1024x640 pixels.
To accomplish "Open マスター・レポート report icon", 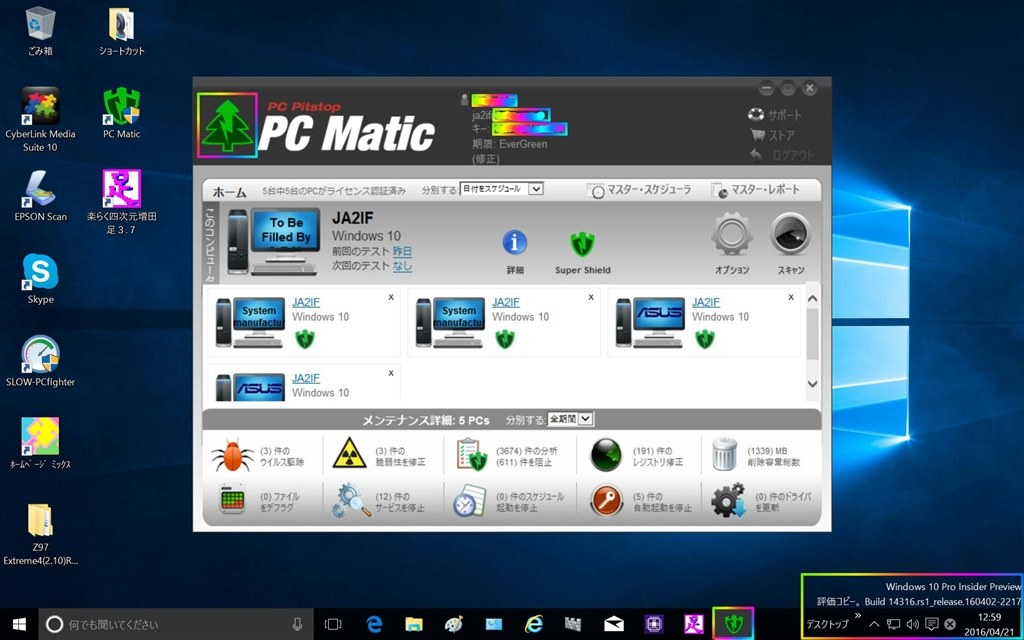I will 719,191.
